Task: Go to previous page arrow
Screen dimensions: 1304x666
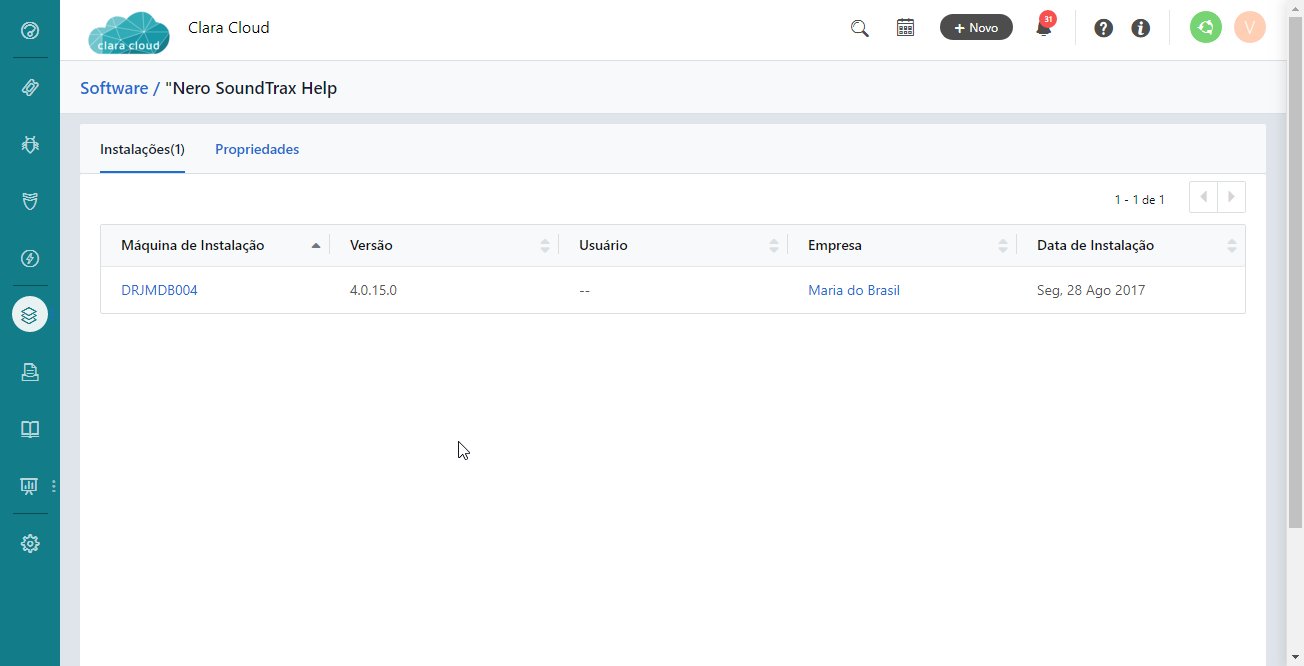Action: (x=1203, y=197)
